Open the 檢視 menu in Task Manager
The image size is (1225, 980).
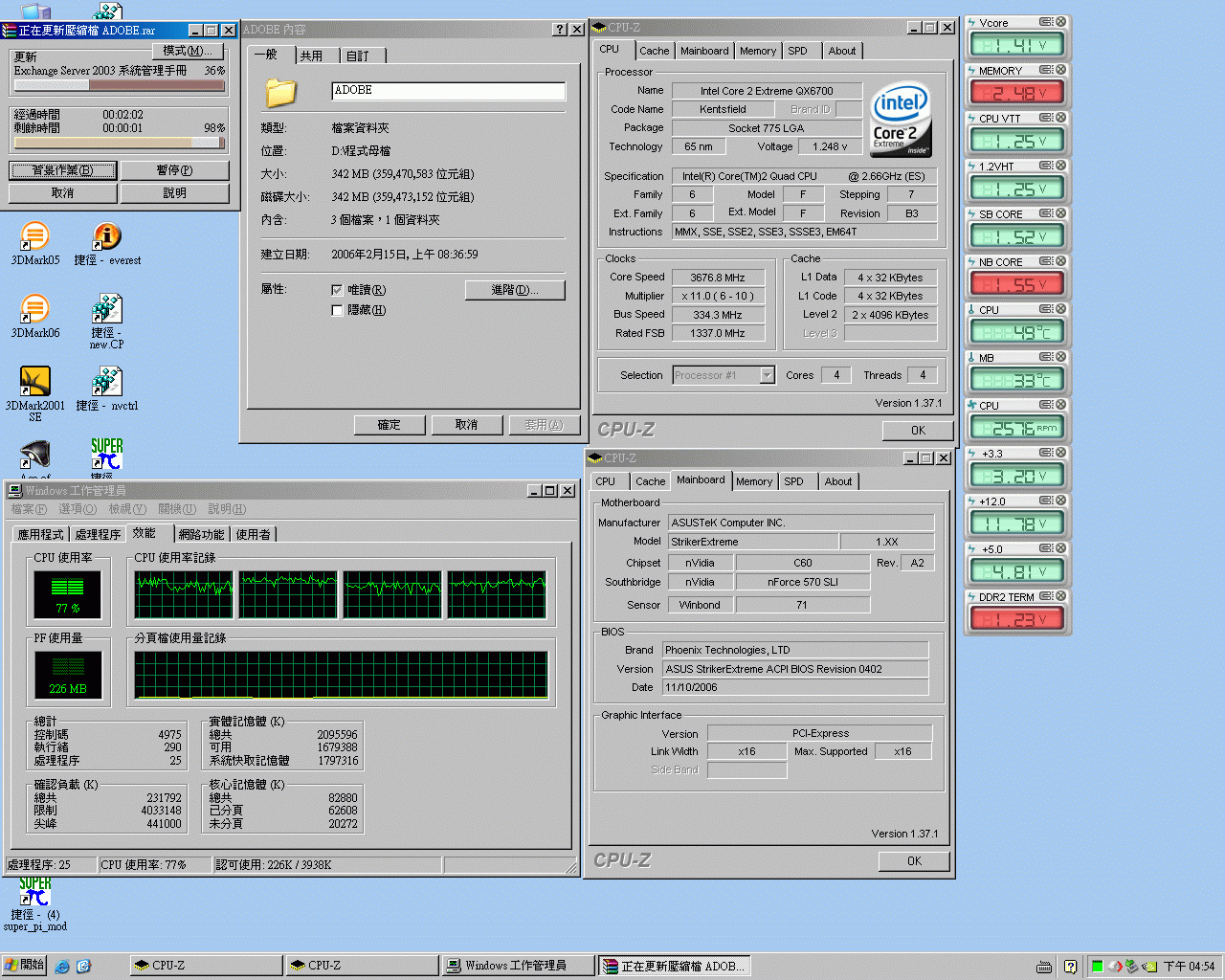point(126,509)
